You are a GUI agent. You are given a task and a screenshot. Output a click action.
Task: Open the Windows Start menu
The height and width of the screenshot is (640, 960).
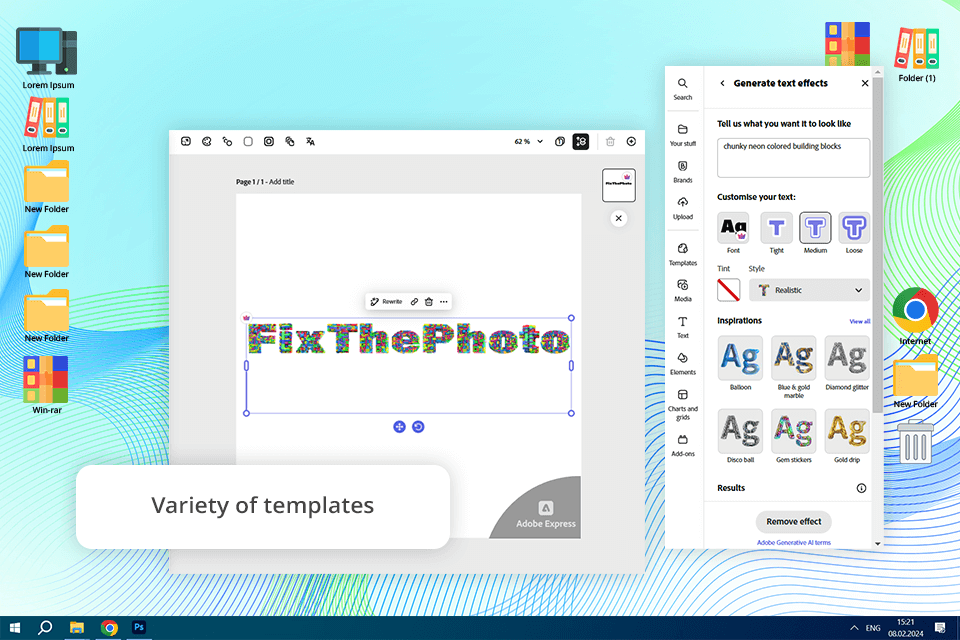point(15,628)
